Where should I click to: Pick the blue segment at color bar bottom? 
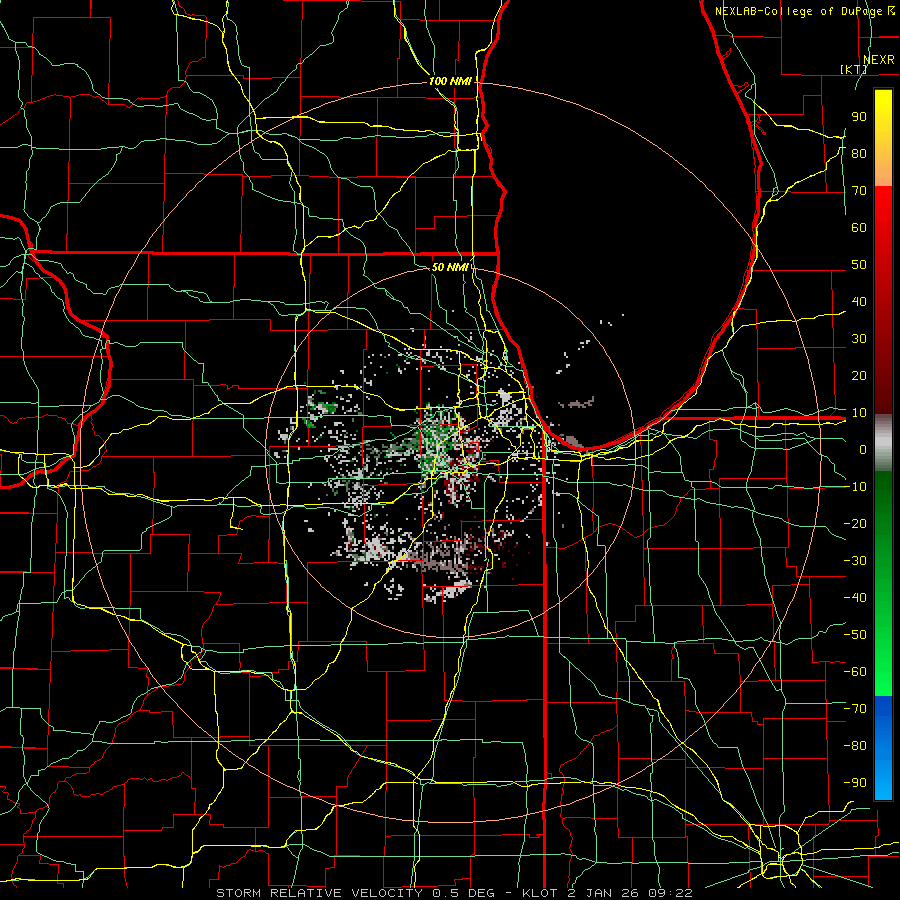point(883,747)
